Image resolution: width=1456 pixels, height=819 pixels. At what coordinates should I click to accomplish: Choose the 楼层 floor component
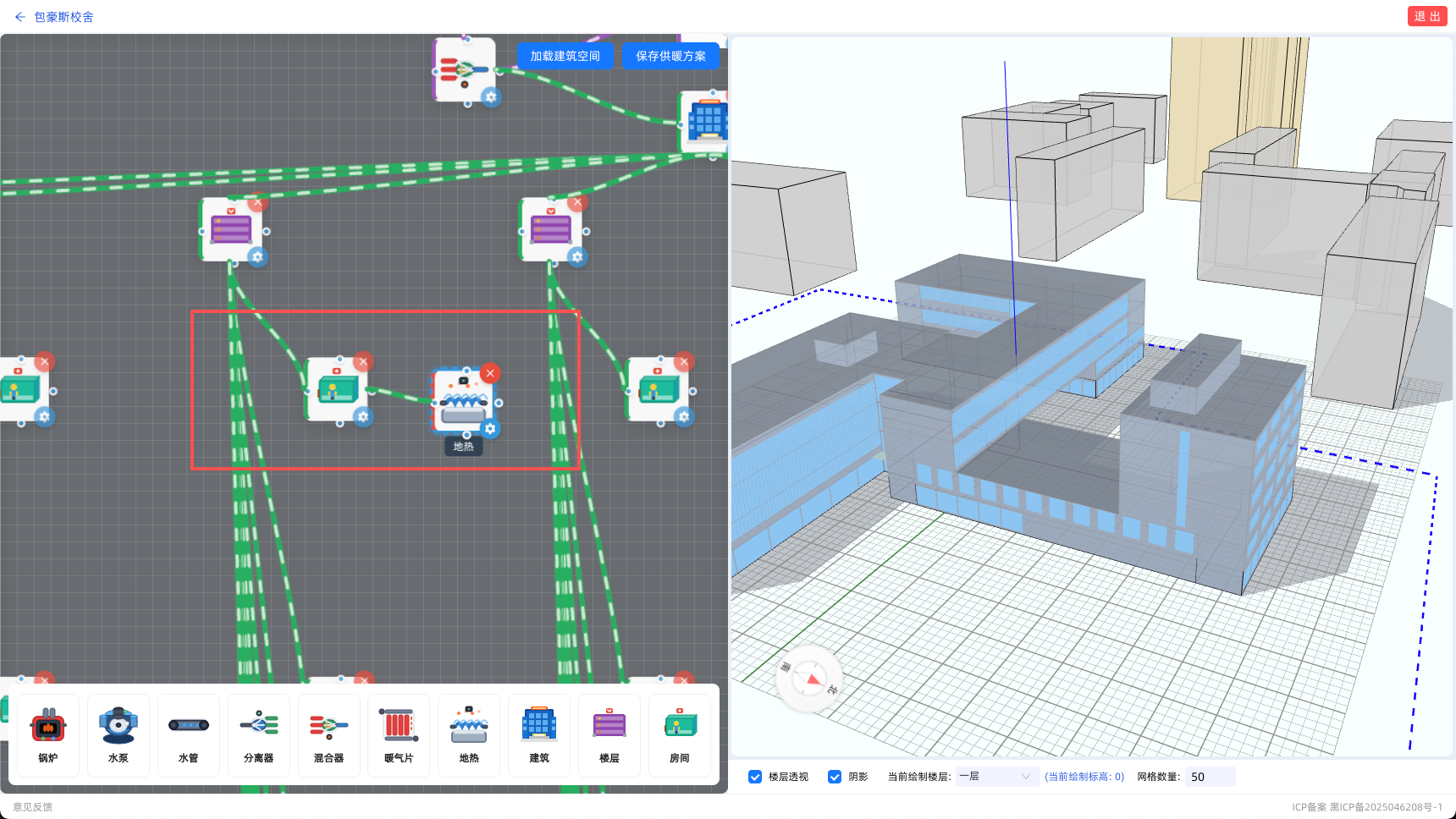[x=609, y=735]
